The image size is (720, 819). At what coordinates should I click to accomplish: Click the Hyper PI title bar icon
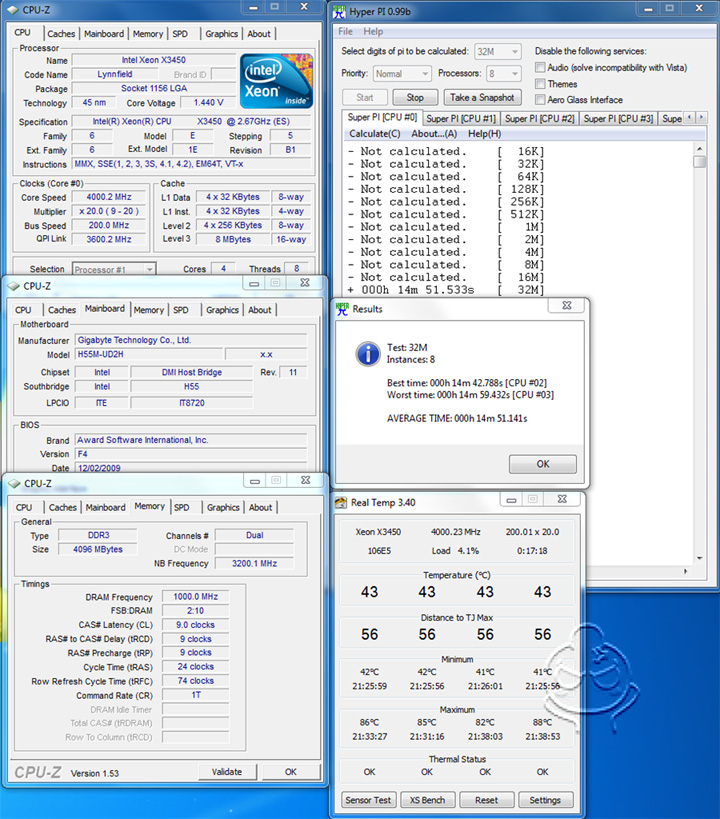[x=339, y=10]
